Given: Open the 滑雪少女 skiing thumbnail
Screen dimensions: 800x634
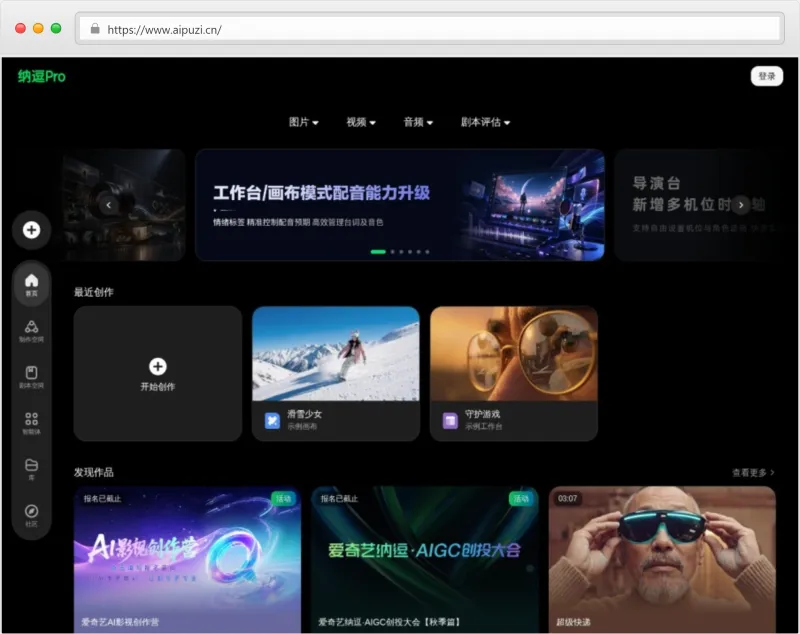Looking at the screenshot, I should point(336,353).
